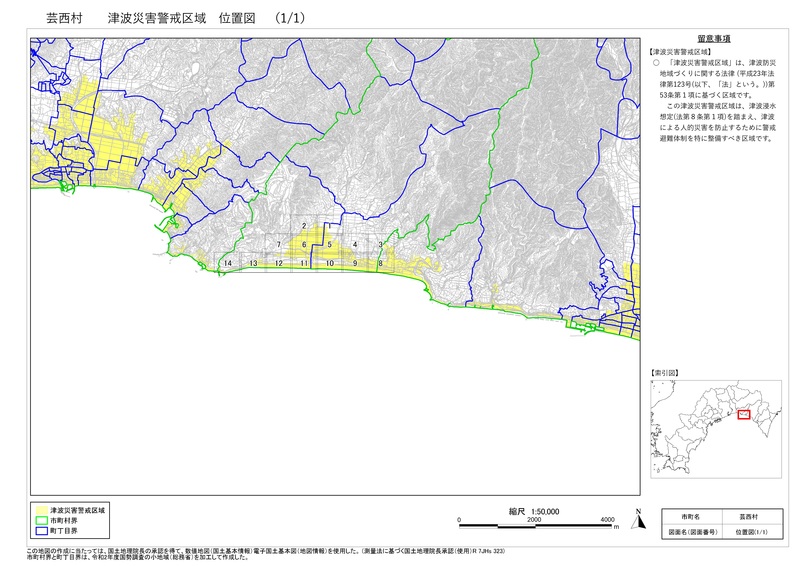Click map grid cell number 8
This screenshot has width=800, height=566.
[380, 263]
